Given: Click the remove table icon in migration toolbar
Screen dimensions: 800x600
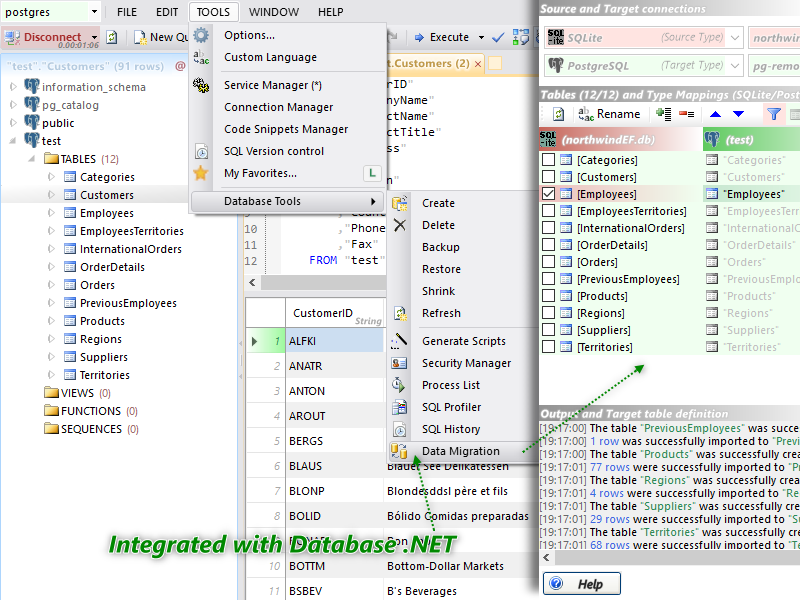Looking at the screenshot, I should [x=686, y=114].
